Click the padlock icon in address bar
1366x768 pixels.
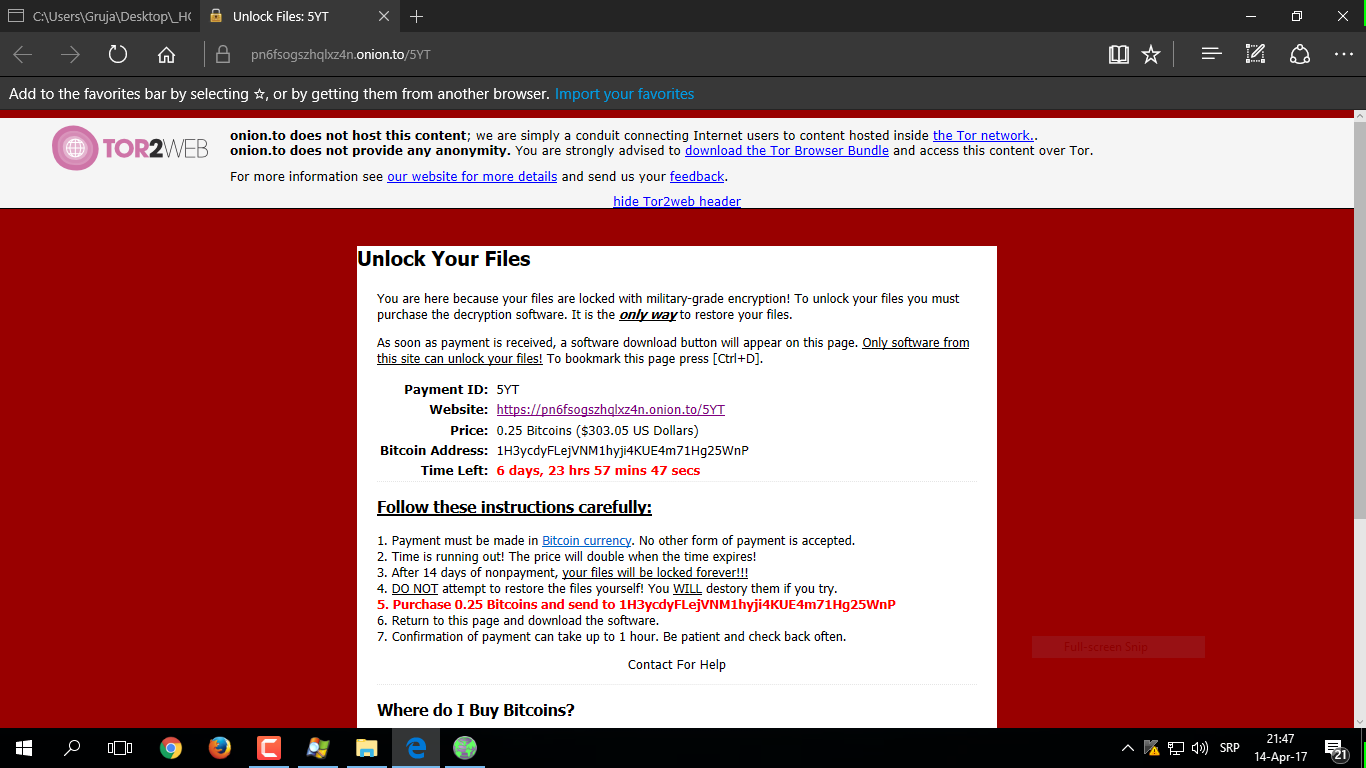point(223,55)
